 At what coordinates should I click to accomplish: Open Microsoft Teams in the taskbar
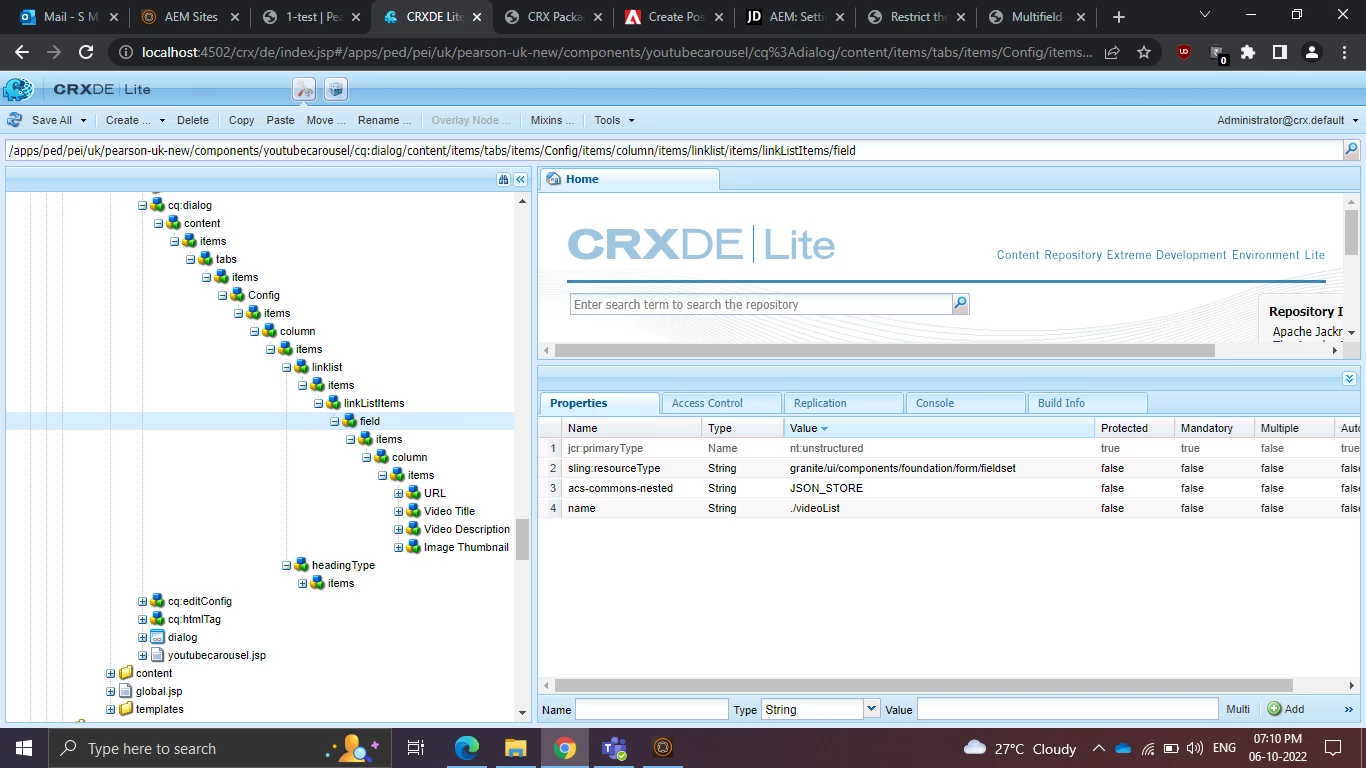pos(613,747)
